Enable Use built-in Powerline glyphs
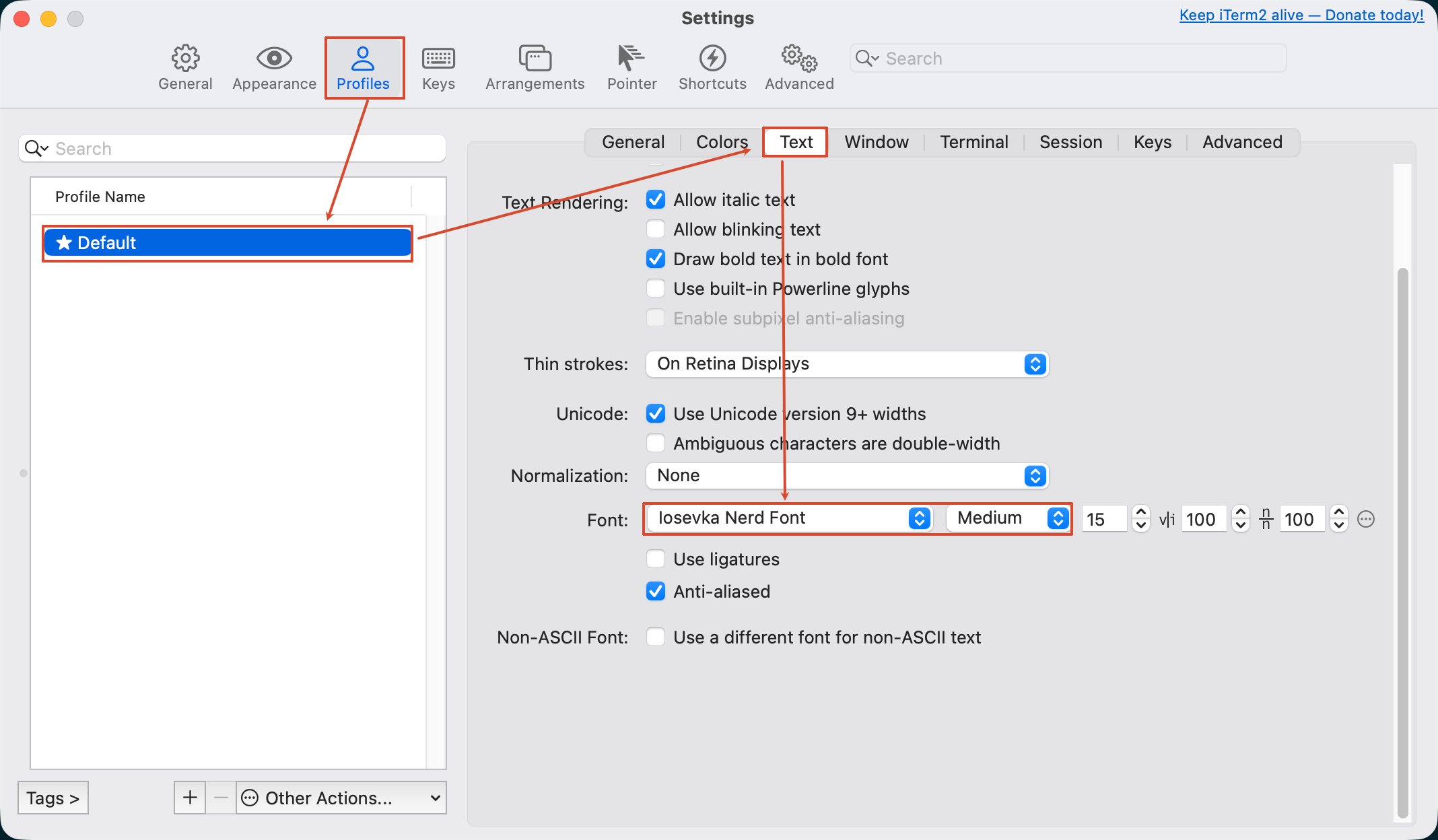The image size is (1438, 840). 656,289
